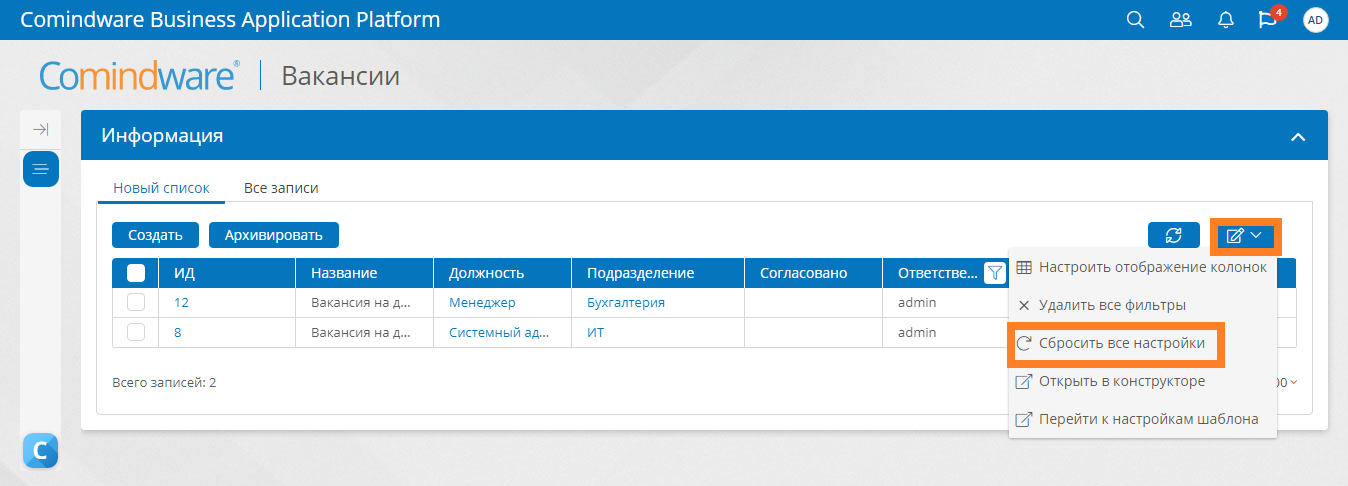Open the search magnifier icon
The width and height of the screenshot is (1348, 486).
point(1135,20)
